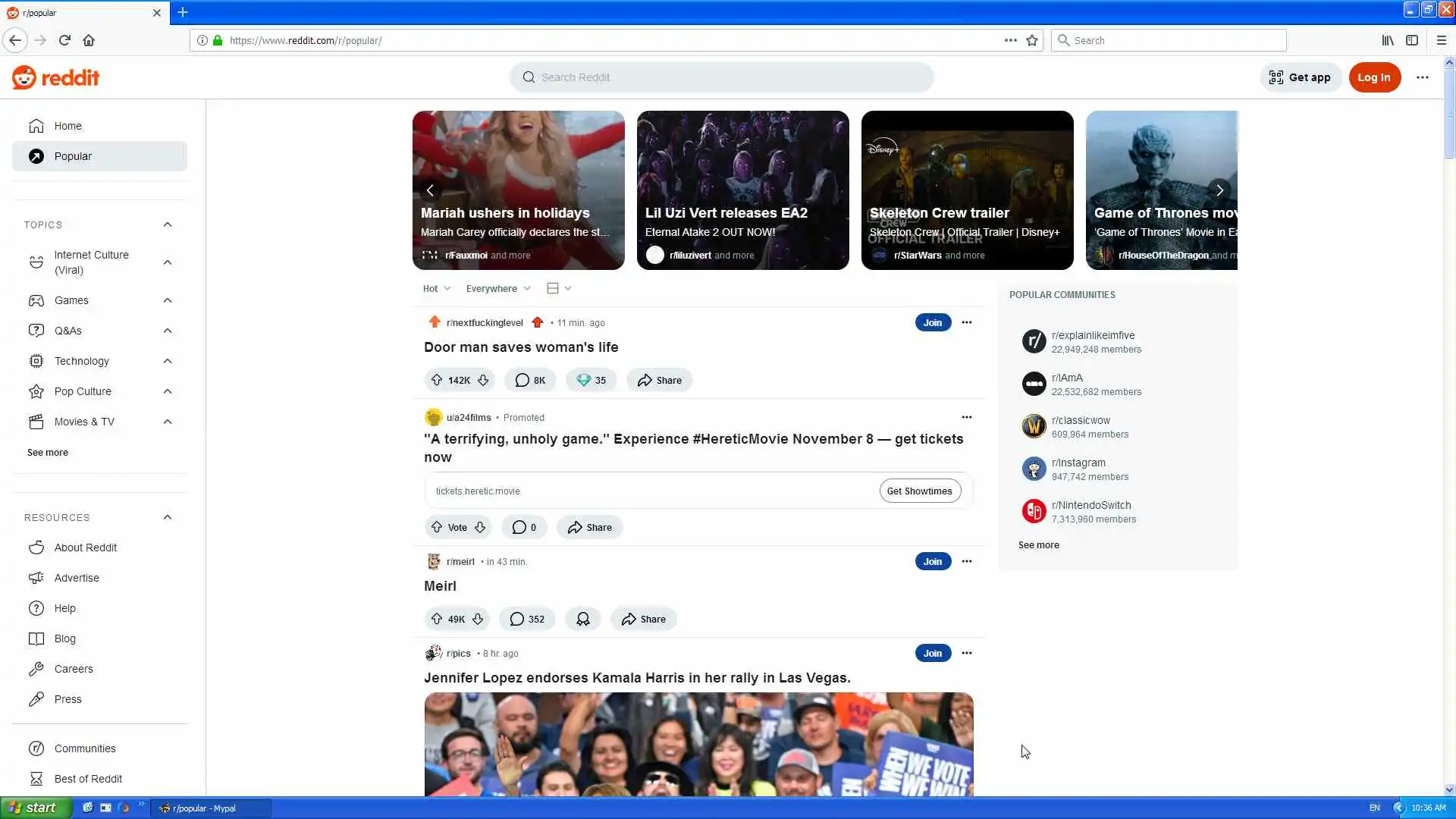The image size is (1456, 819).
Task: Click the Reddit logo
Action: (56, 77)
